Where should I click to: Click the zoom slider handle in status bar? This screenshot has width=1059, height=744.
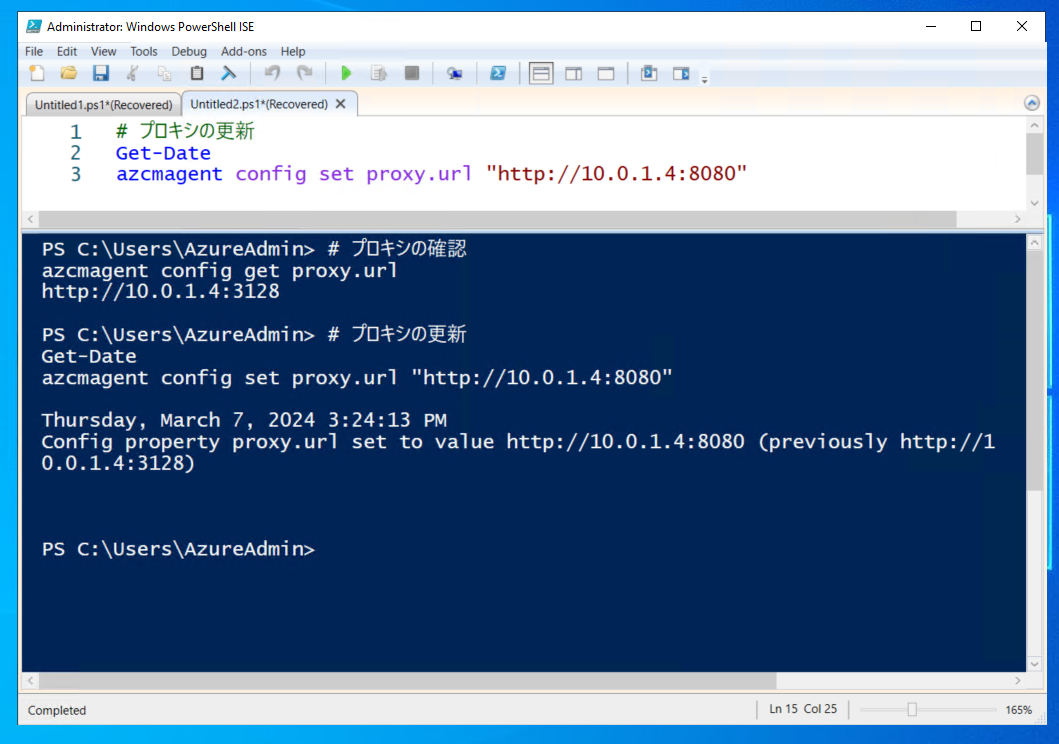pyautogui.click(x=912, y=709)
